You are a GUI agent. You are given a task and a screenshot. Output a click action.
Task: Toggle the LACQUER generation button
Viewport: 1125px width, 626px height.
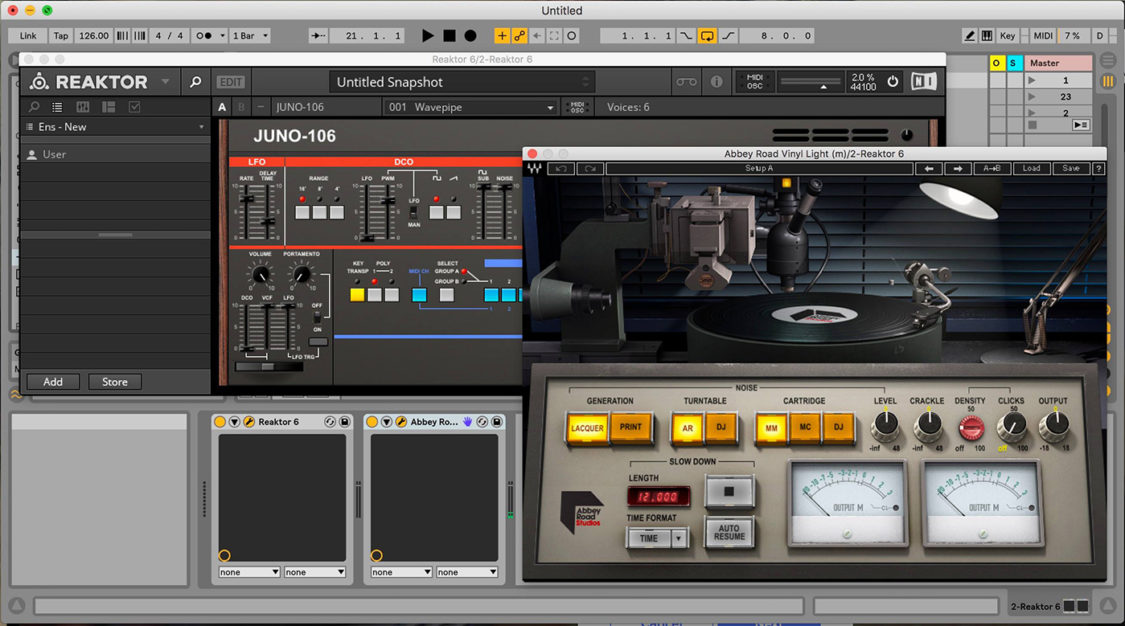[x=586, y=428]
